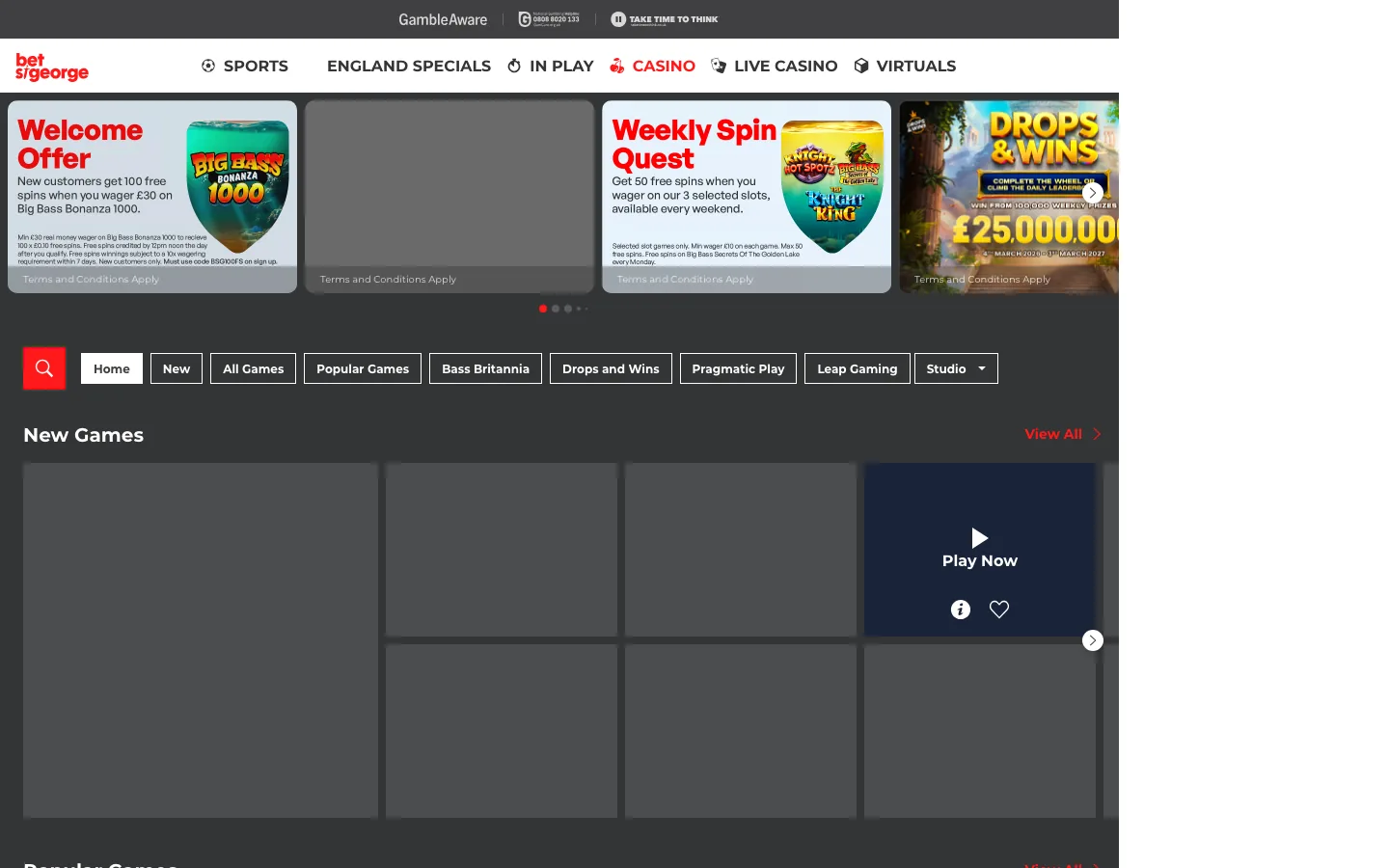The image size is (1389, 868).
Task: Open the Drops & Wins promo banner
Action: (1009, 197)
